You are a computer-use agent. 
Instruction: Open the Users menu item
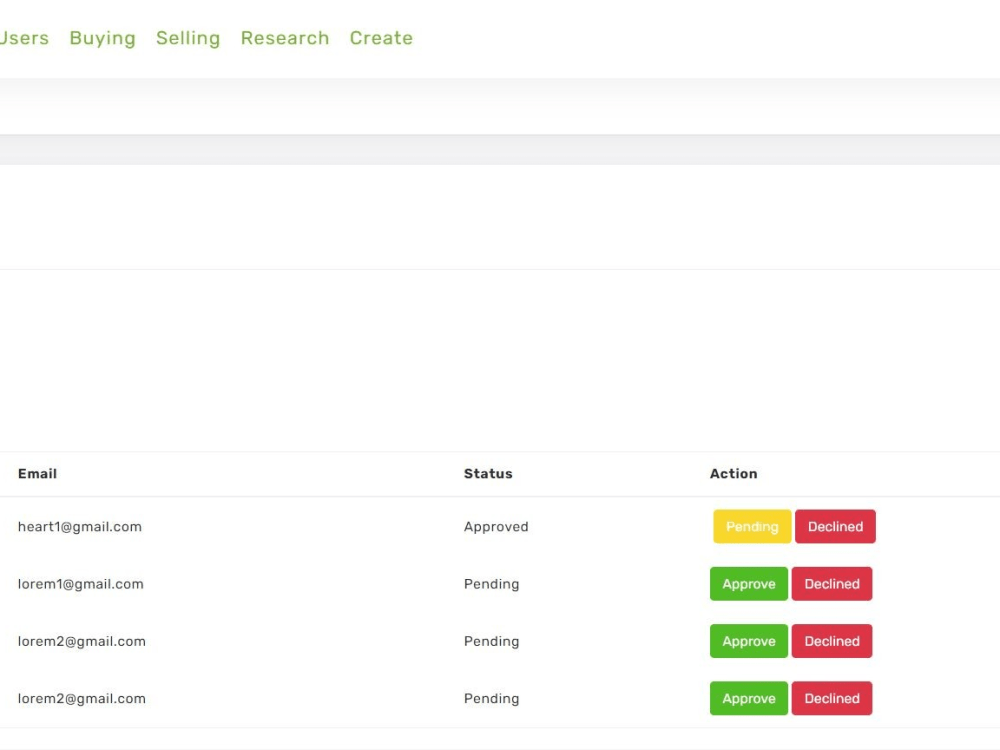coord(24,38)
